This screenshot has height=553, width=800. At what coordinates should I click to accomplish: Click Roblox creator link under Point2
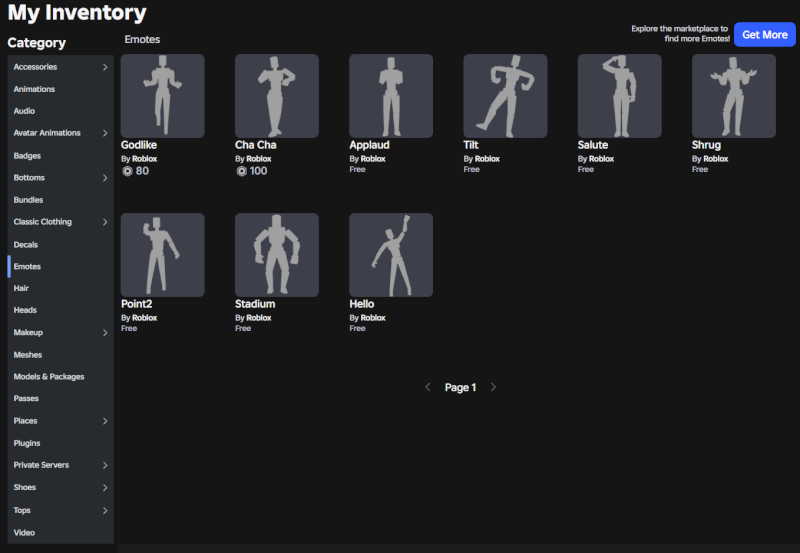point(145,318)
